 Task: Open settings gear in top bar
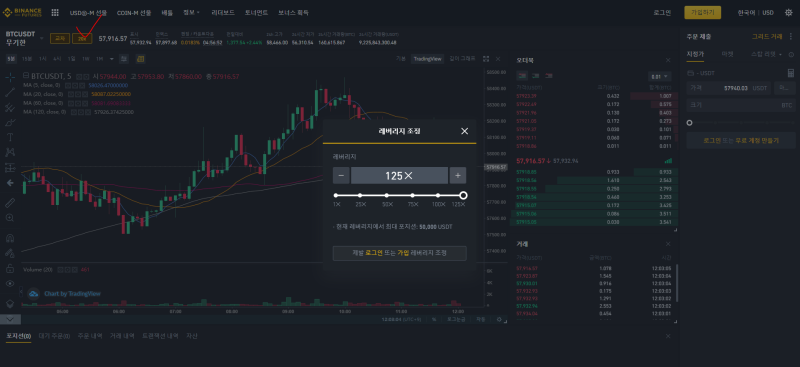coord(788,13)
